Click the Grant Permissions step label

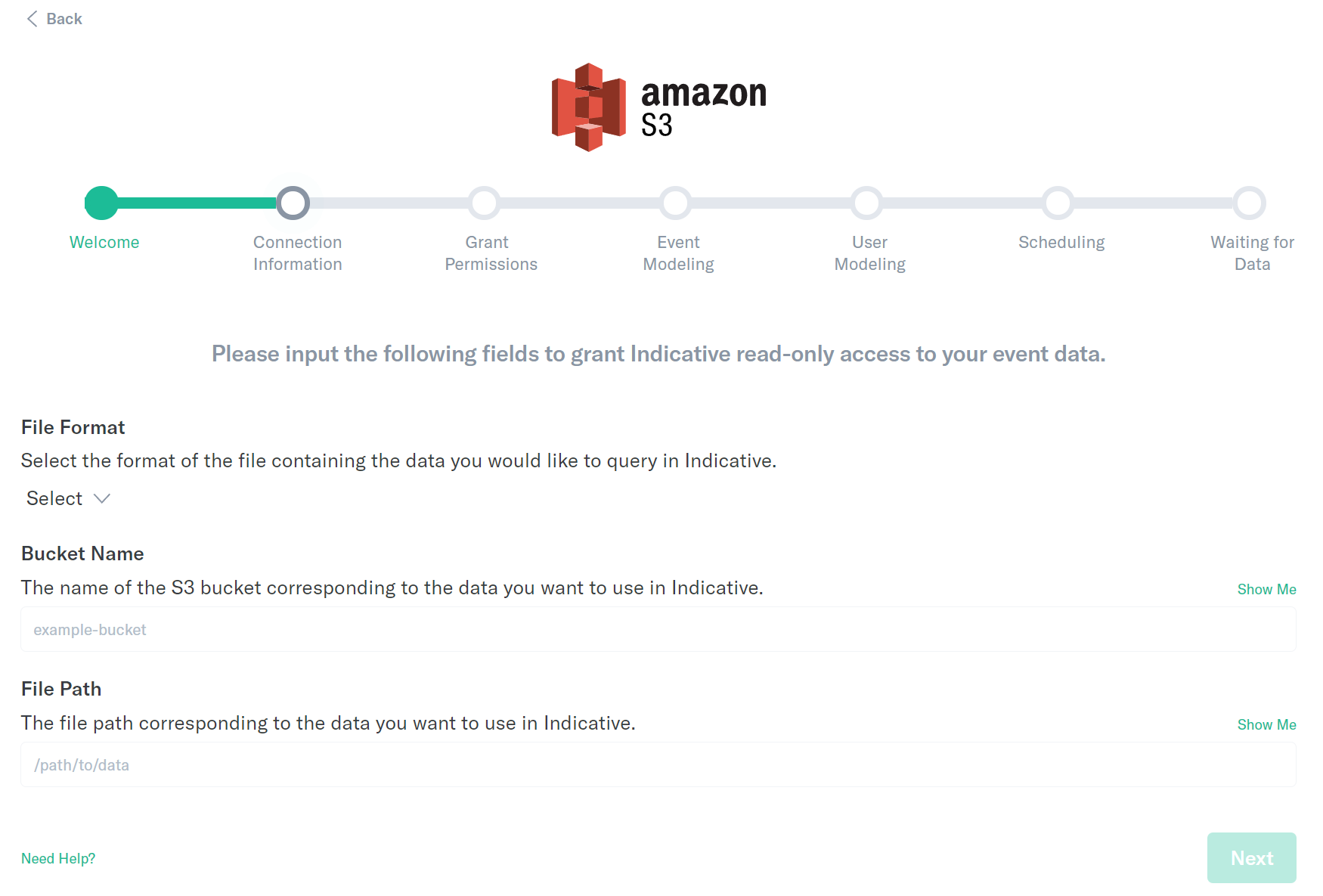click(x=491, y=253)
